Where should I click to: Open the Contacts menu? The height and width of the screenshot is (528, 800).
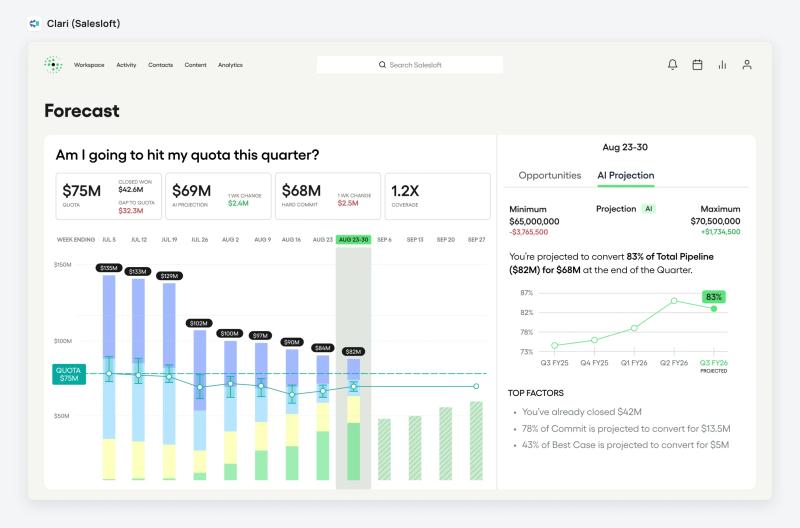[160, 65]
